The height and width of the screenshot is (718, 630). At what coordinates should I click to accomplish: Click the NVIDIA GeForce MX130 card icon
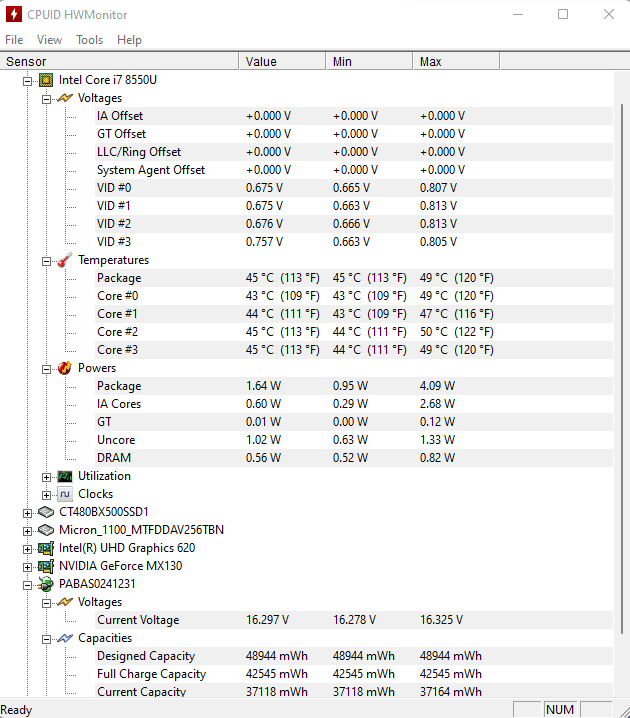point(46,566)
